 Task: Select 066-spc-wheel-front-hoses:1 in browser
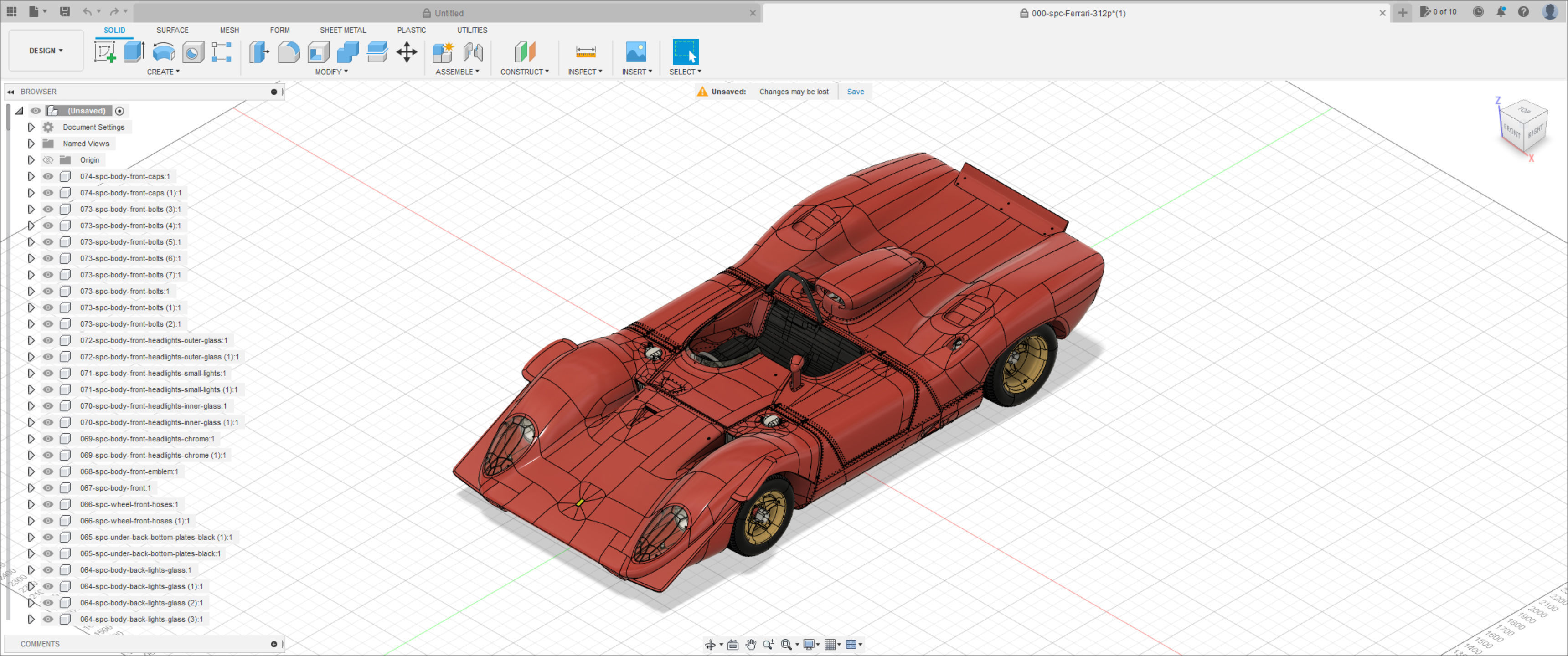pyautogui.click(x=129, y=504)
